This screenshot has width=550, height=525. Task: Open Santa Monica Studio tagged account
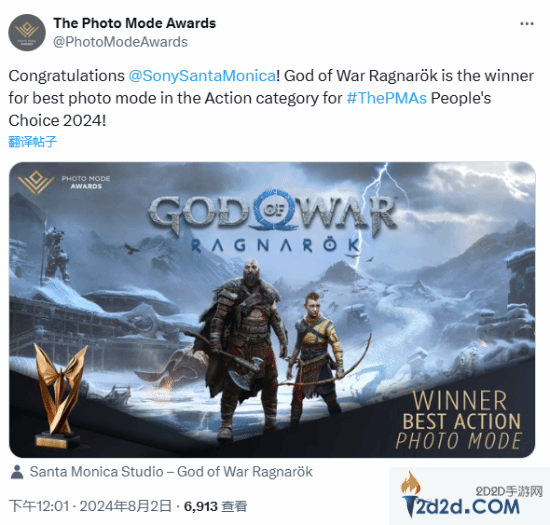click(x=171, y=472)
